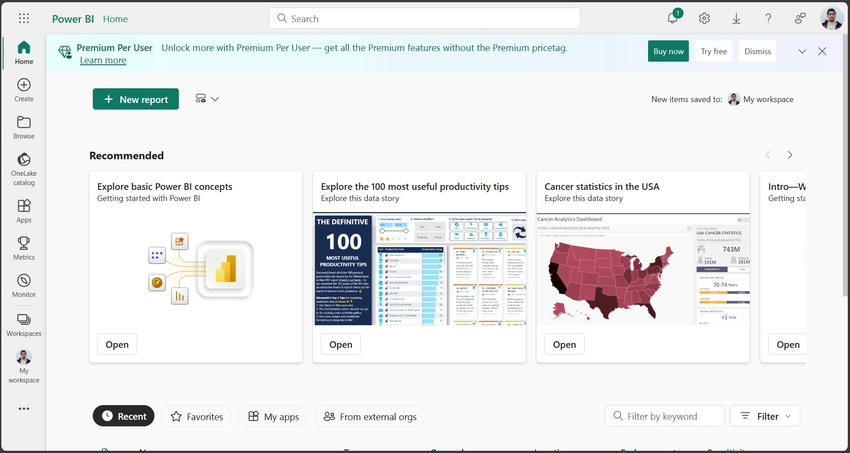Click the Power BI brand link
The image size is (850, 453).
point(73,18)
